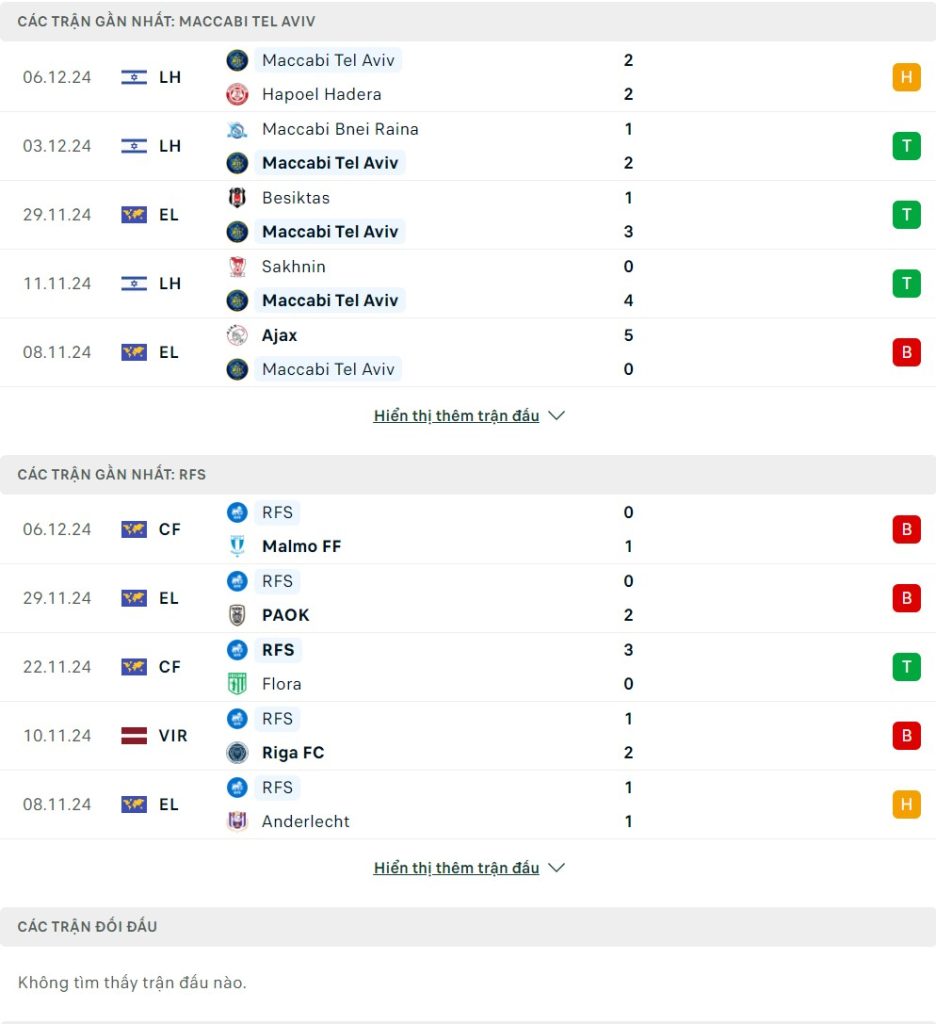Screen dimensions: 936x1024
Task: Click chevron under RFS matches list
Action: [557, 868]
